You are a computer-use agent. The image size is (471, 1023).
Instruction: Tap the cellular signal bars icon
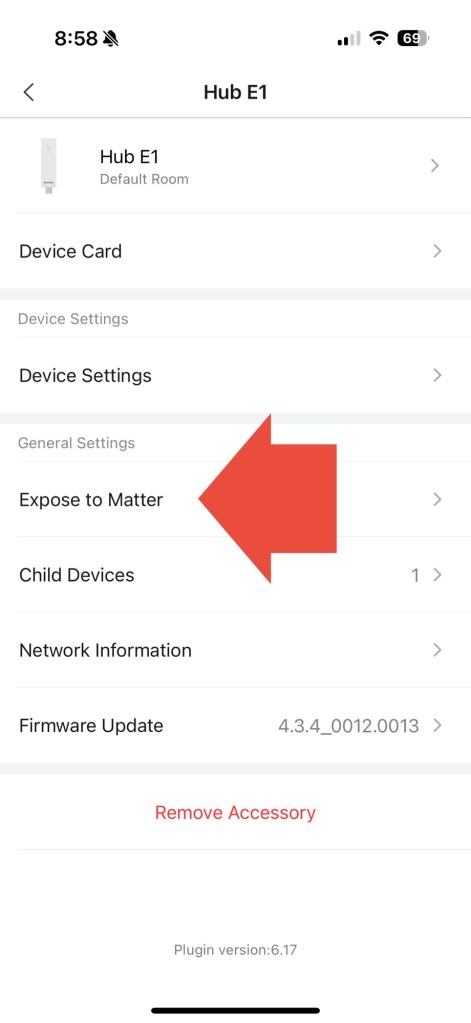(x=349, y=39)
